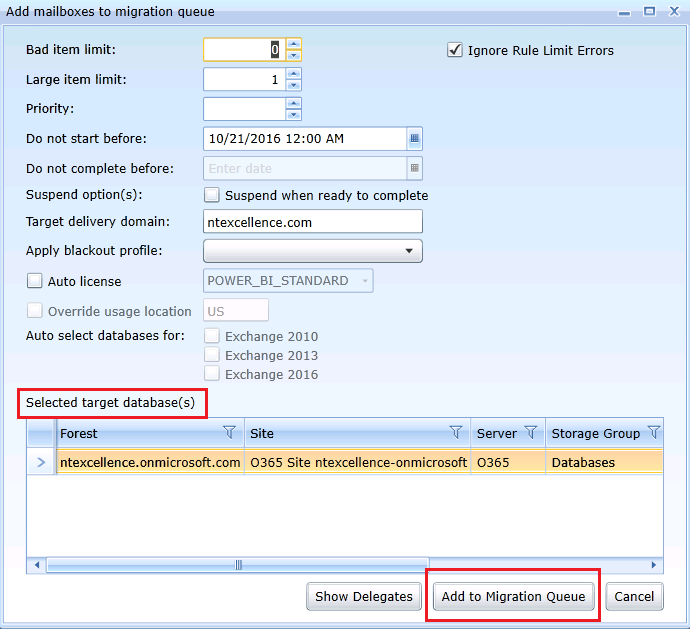Screen dimensions: 690x629
Task: Select the O365 server cell
Action: pyautogui.click(x=508, y=462)
